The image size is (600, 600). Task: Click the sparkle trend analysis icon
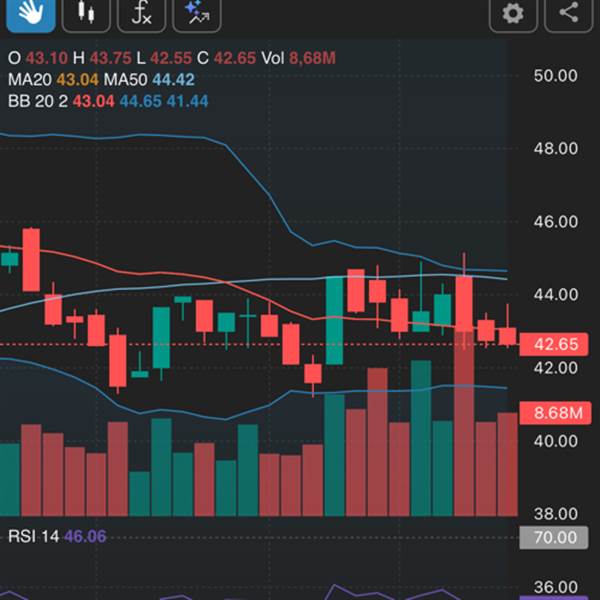click(x=196, y=13)
